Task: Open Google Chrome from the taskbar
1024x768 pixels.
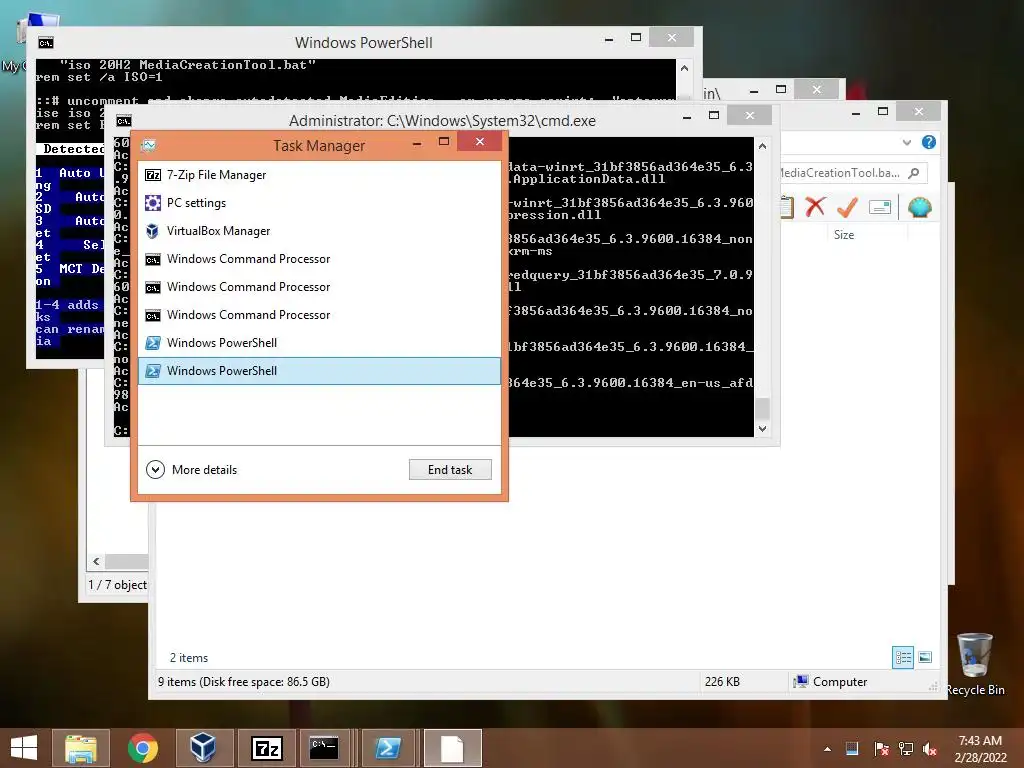Action: pos(142,748)
